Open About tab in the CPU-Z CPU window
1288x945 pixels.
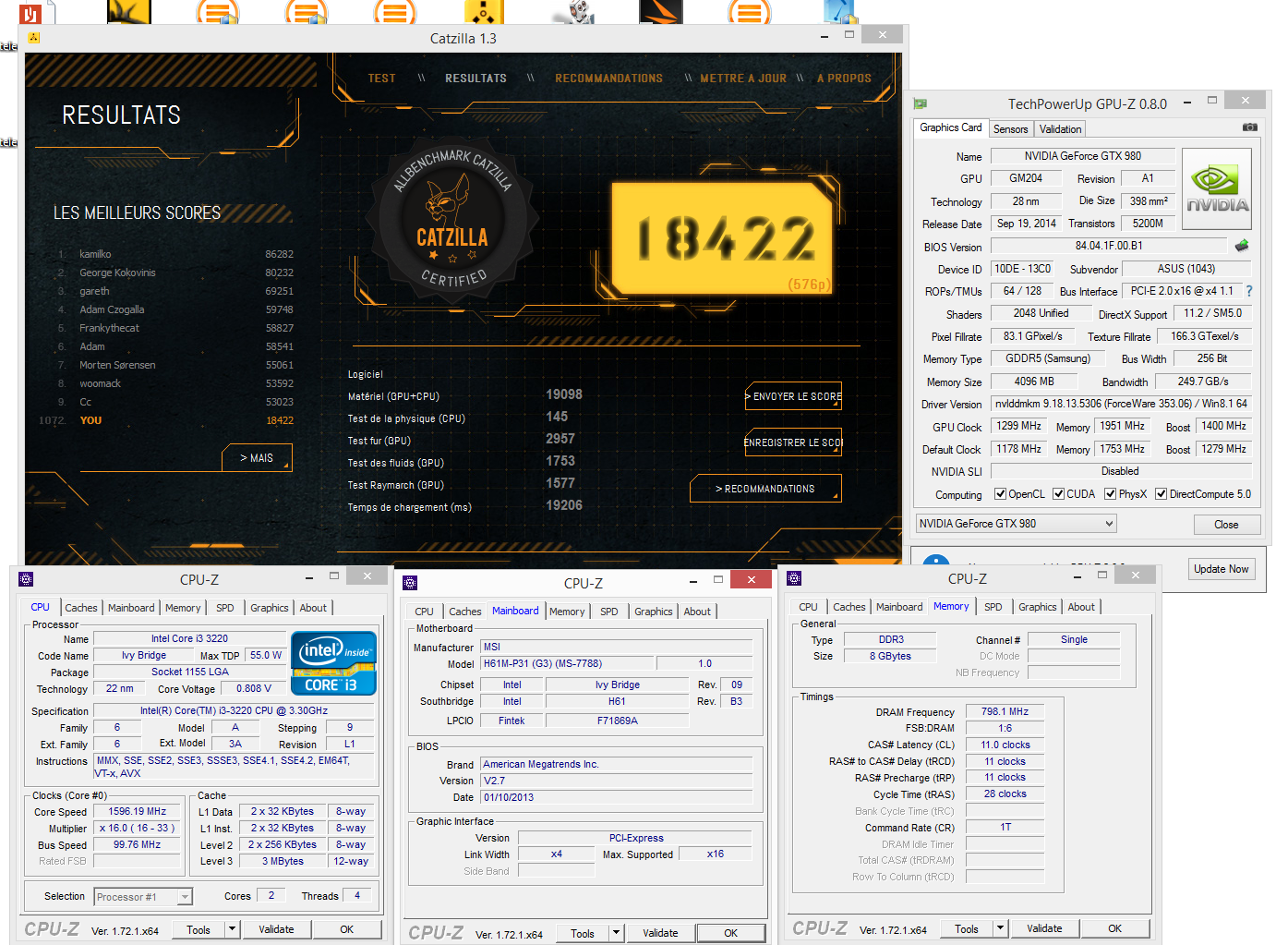[313, 608]
